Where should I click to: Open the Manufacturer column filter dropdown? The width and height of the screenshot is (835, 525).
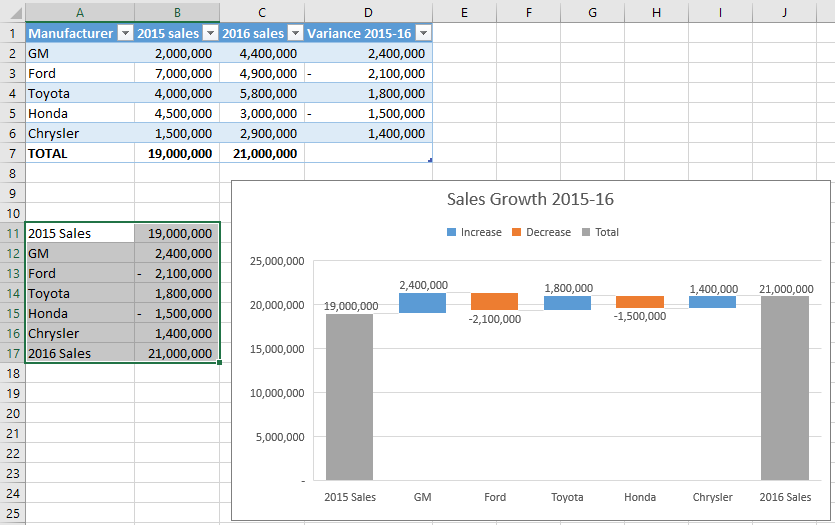125,34
